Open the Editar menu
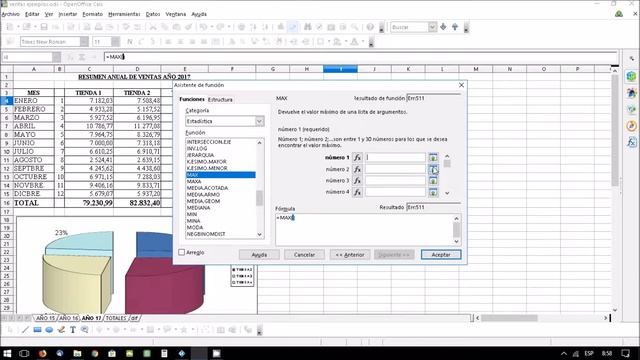Image resolution: width=640 pixels, height=360 pixels. pos(32,14)
